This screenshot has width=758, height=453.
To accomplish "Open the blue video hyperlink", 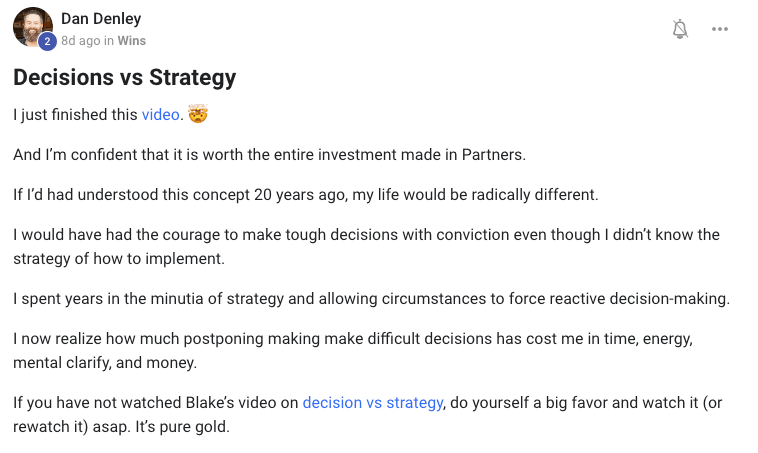I will (160, 115).
